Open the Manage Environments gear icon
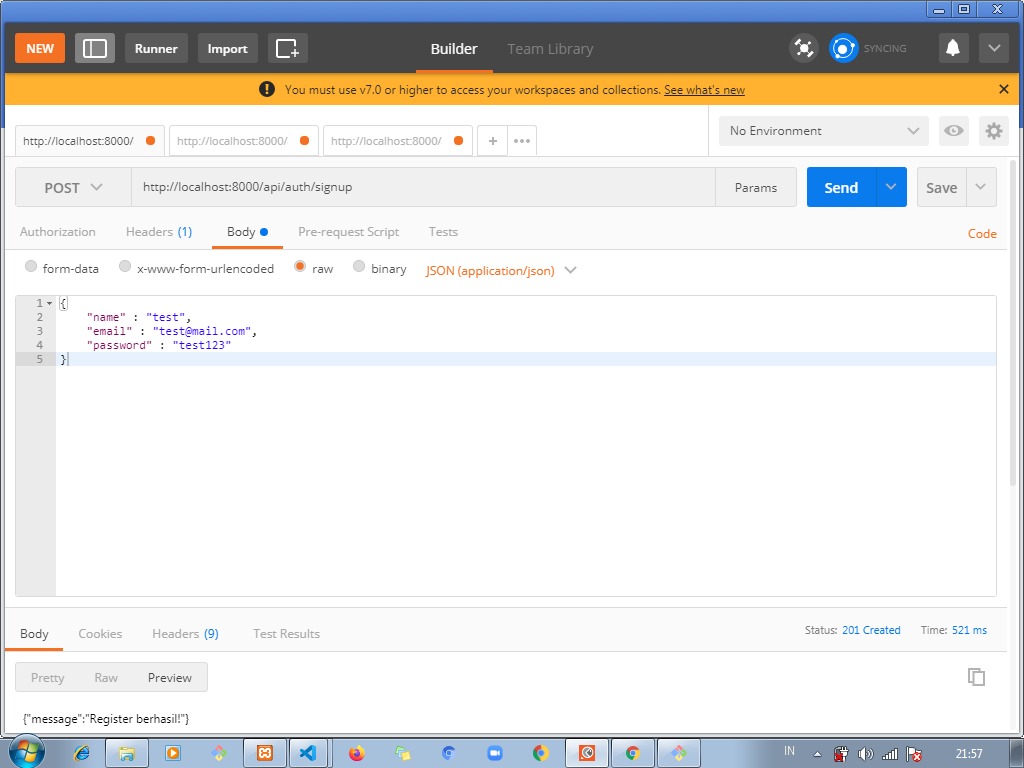This screenshot has width=1024, height=768. tap(994, 131)
